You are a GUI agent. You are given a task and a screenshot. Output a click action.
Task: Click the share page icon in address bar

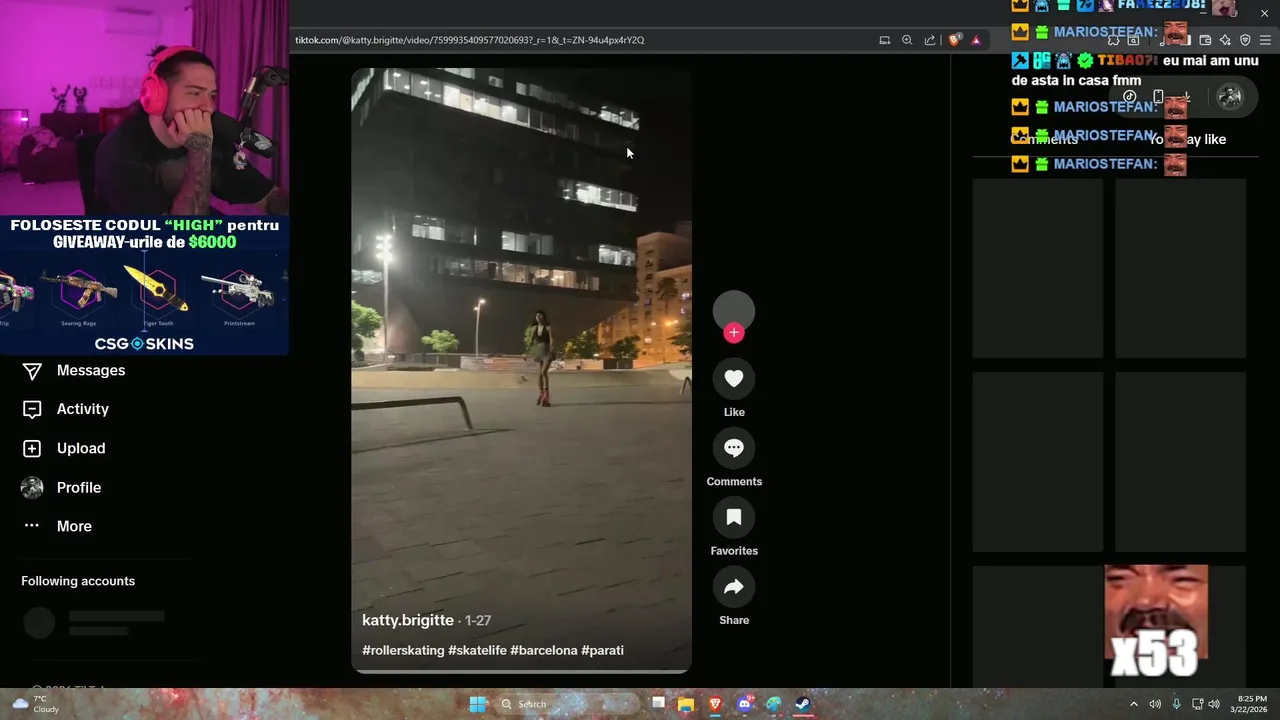click(x=930, y=40)
